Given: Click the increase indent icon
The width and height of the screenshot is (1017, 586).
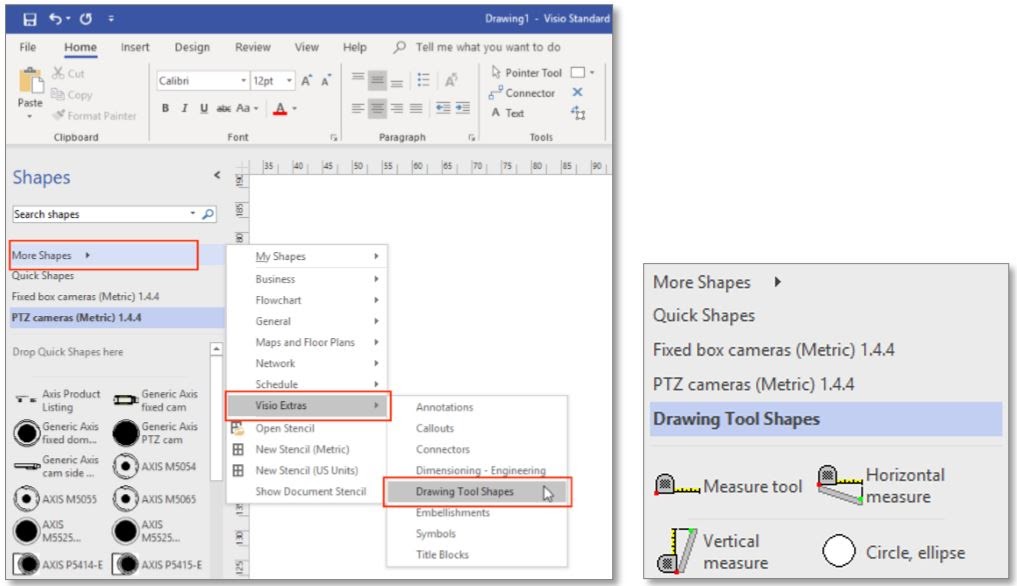Looking at the screenshot, I should 462,108.
